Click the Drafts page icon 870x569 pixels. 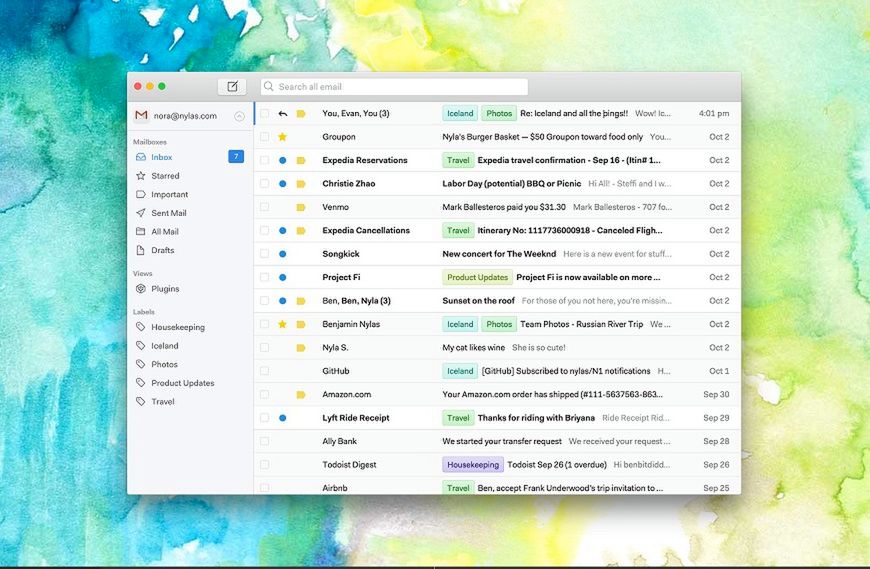pyautogui.click(x=141, y=250)
